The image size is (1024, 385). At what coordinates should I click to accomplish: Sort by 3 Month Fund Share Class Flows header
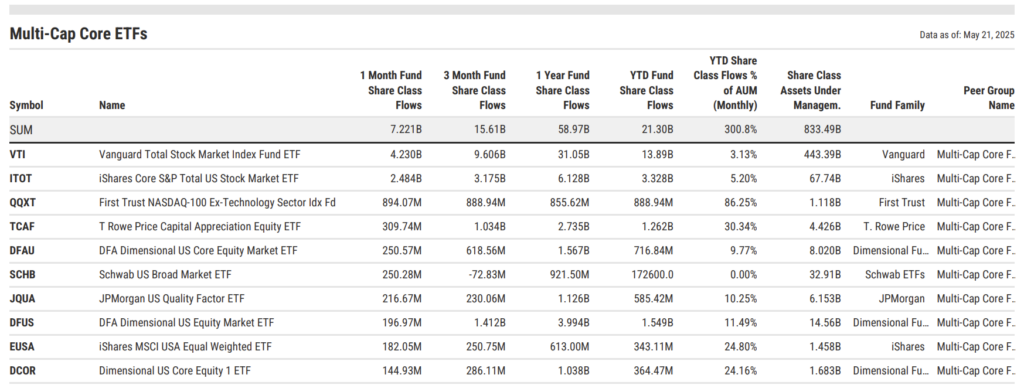475,90
